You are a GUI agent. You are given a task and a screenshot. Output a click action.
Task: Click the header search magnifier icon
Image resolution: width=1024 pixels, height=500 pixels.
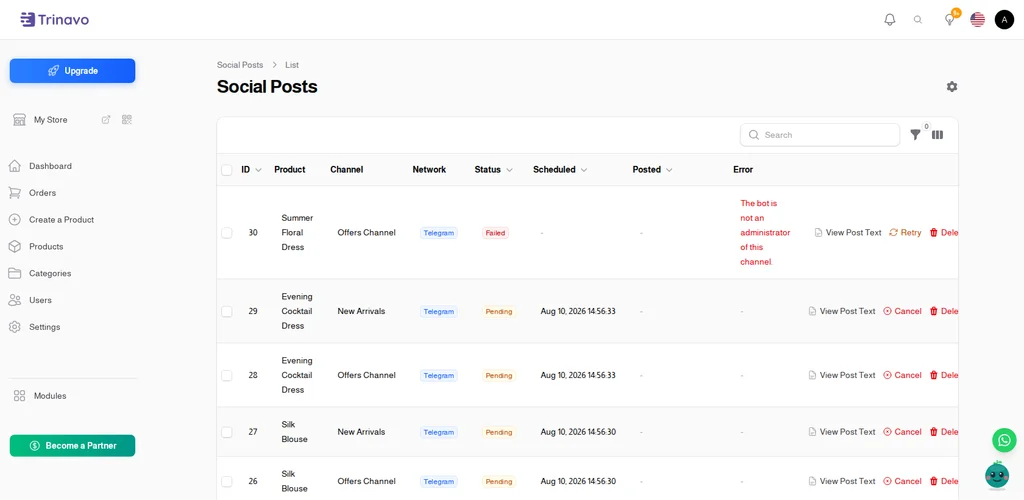[x=918, y=20]
